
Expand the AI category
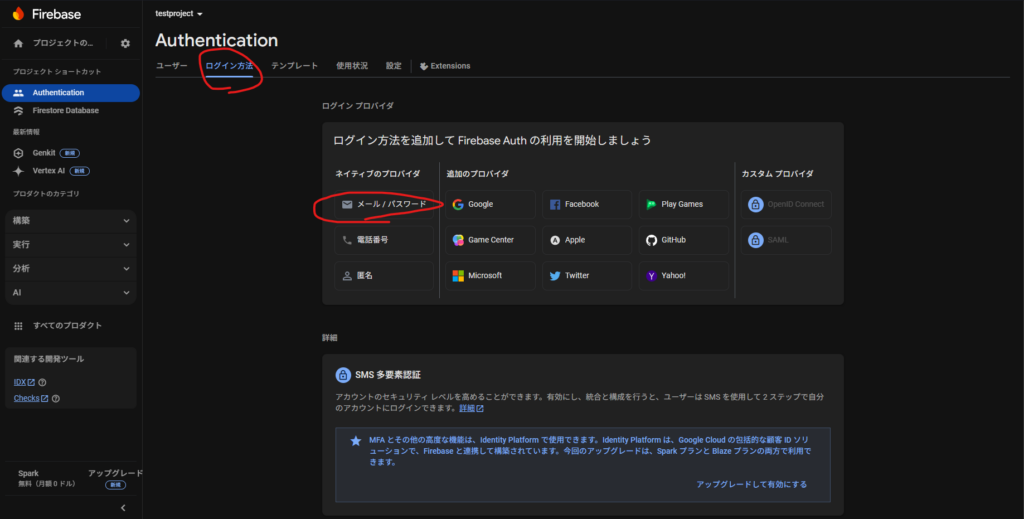click(71, 292)
